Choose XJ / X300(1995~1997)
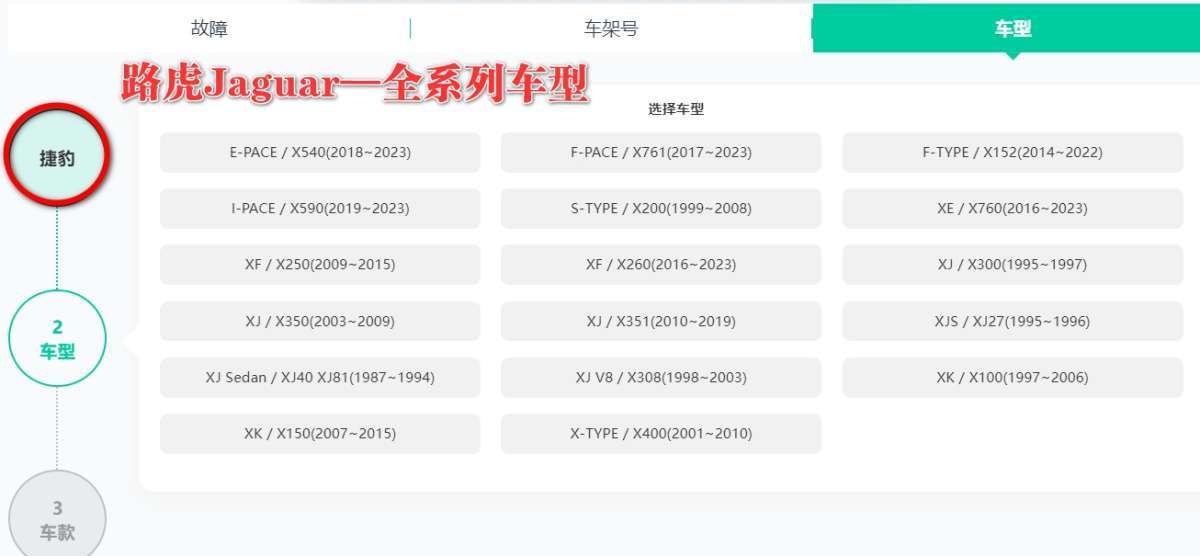Screen dimensions: 1200x556 tap(1012, 265)
